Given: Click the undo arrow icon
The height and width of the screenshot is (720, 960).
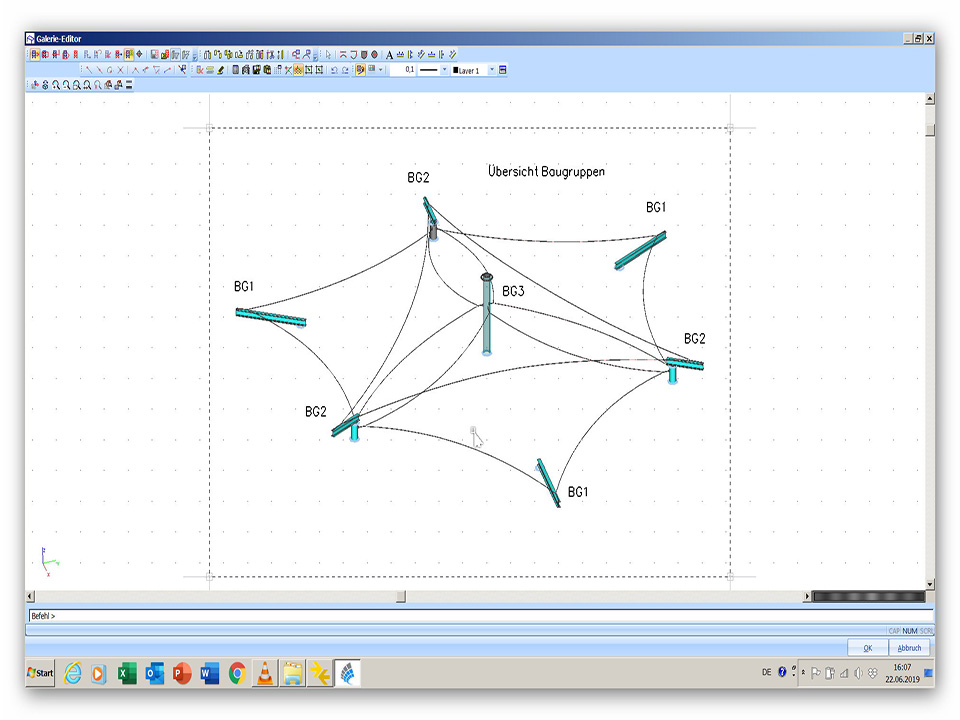Looking at the screenshot, I should (x=334, y=70).
